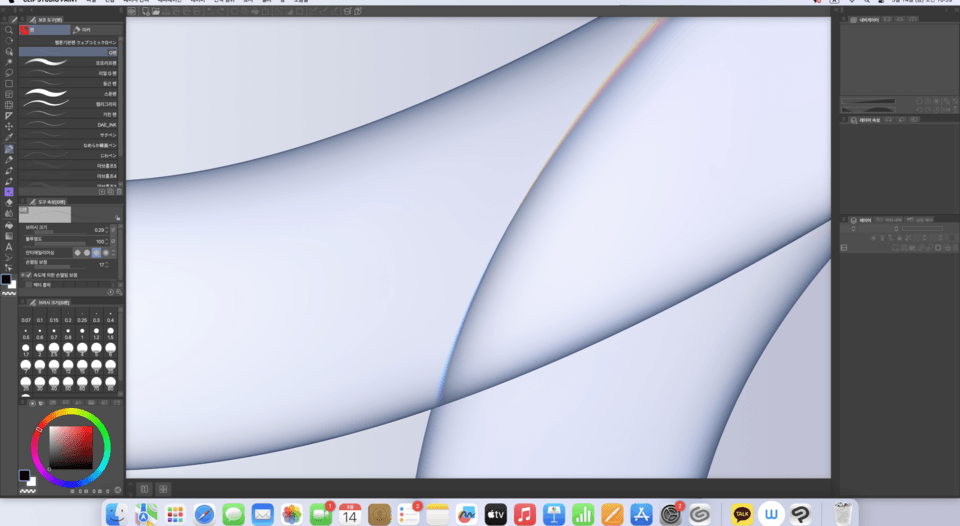960x526 pixels.
Task: Choose the Eraser tool in toolbar
Action: point(9,203)
